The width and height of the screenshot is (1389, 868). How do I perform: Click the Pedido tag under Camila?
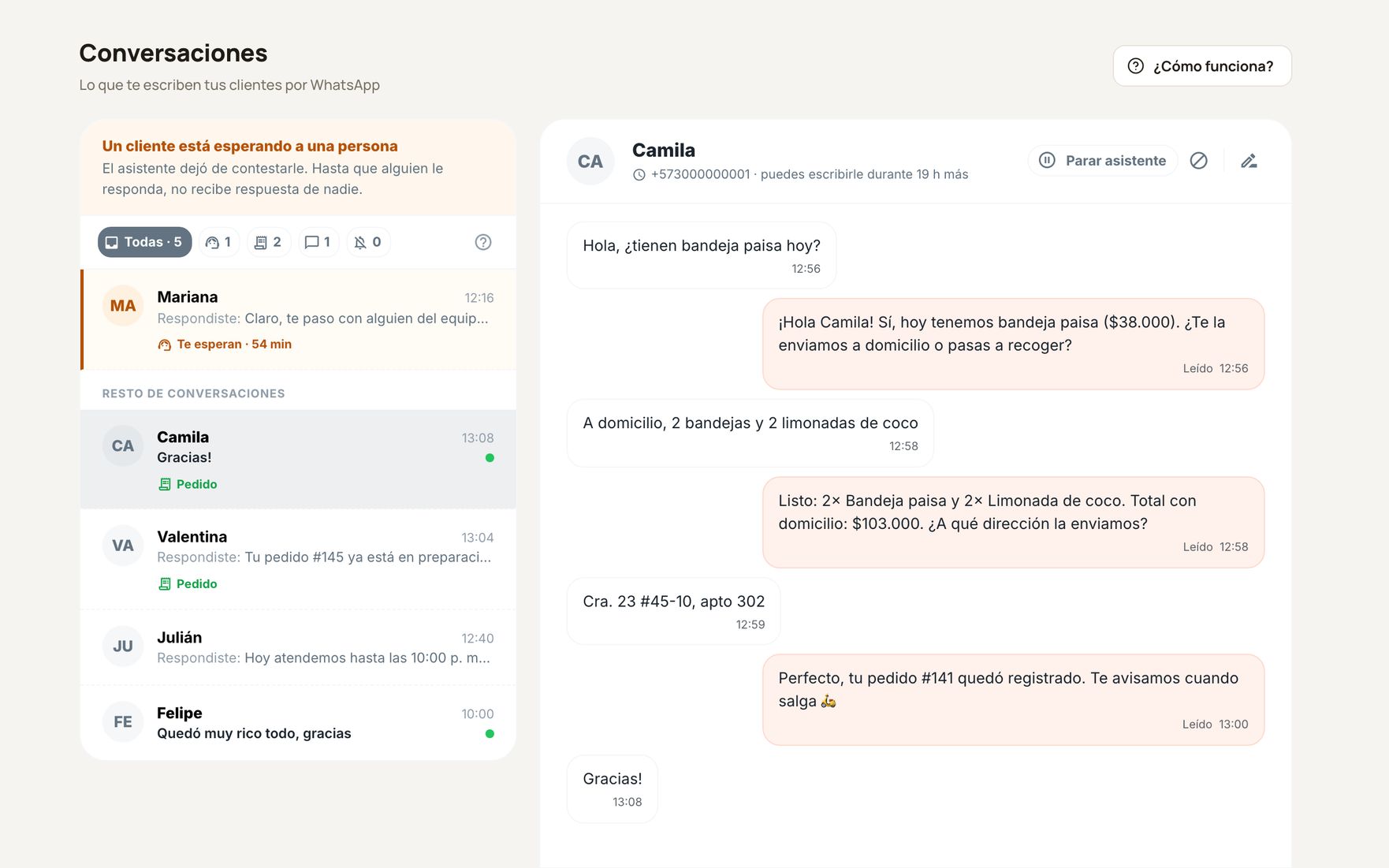tap(188, 484)
